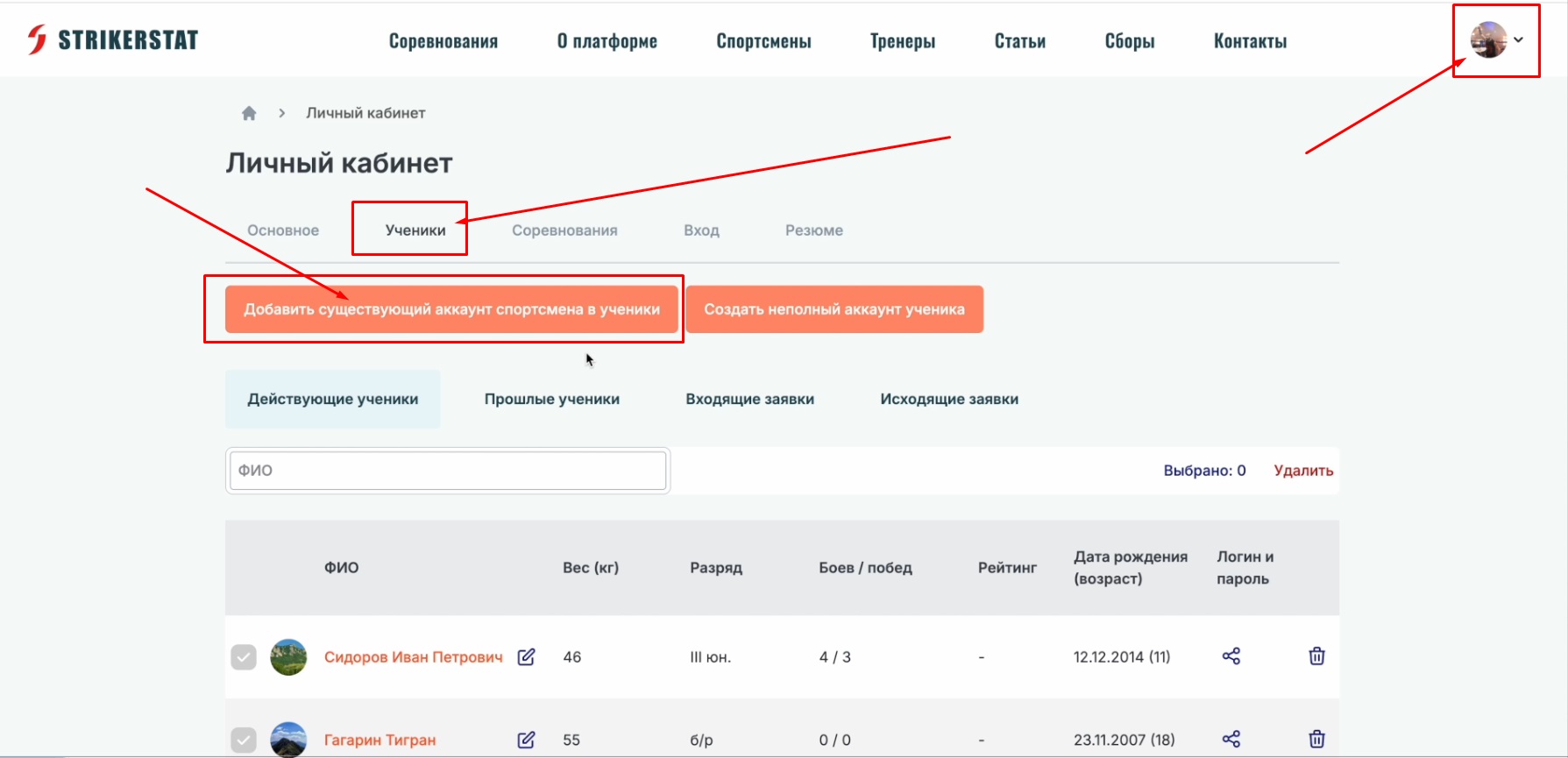Delete Сидоров Иван Петрович with trash icon
The image size is (1568, 758).
[1316, 656]
